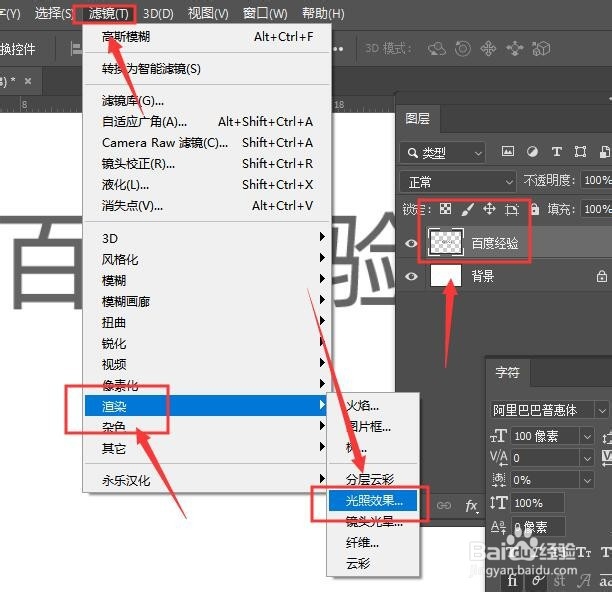Hide the 百度经验 layer eye icon
The width and height of the screenshot is (612, 592).
click(411, 243)
